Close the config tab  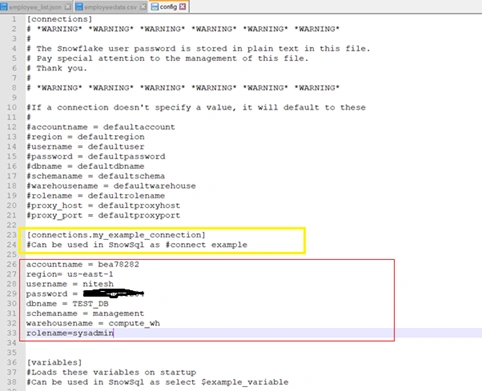pos(183,7)
